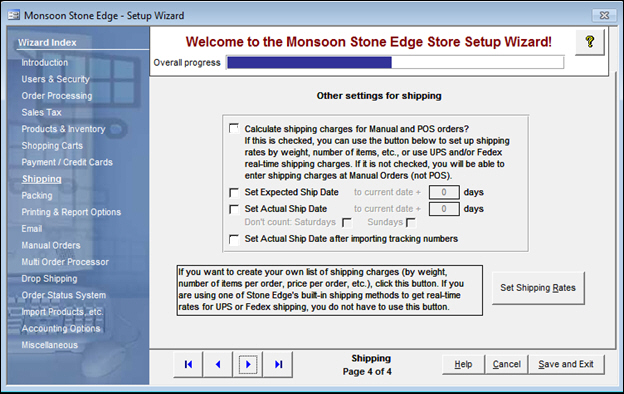Click Expected Ship Date days input field
624x394 pixels.
444,193
